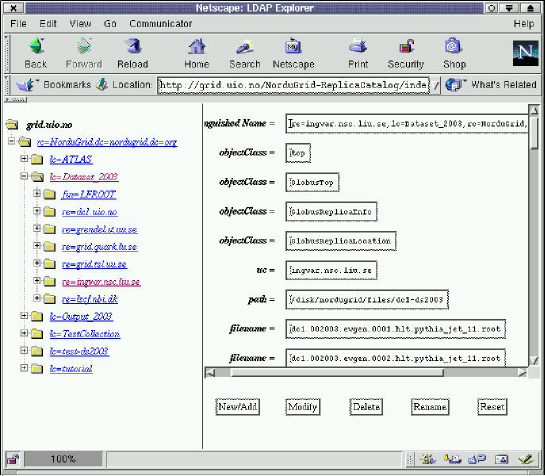545x476 pixels.
Task: Expand the re=grendel.it.uu.se node
Action: pyautogui.click(x=37, y=228)
